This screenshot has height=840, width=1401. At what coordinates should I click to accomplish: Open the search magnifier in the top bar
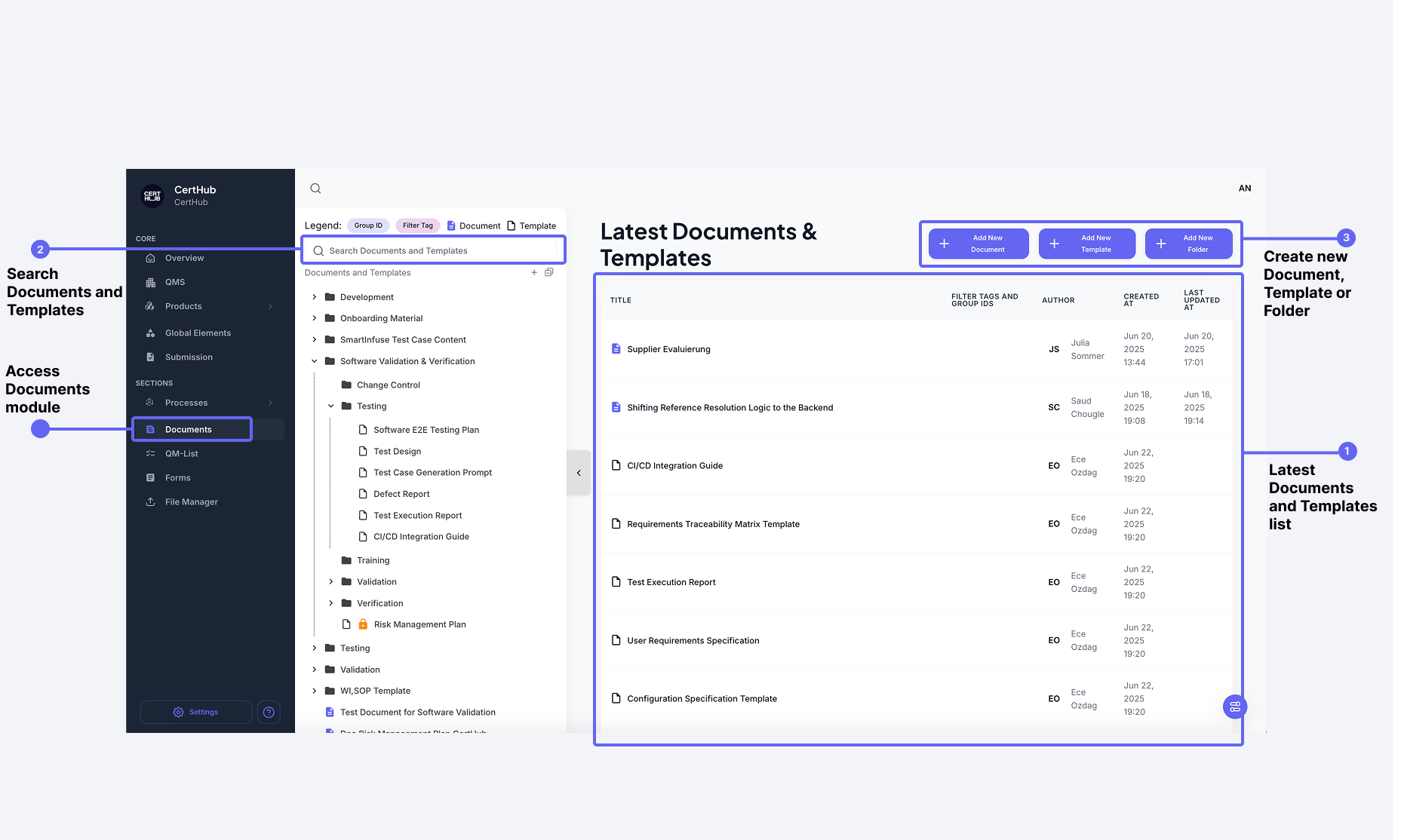coord(315,188)
